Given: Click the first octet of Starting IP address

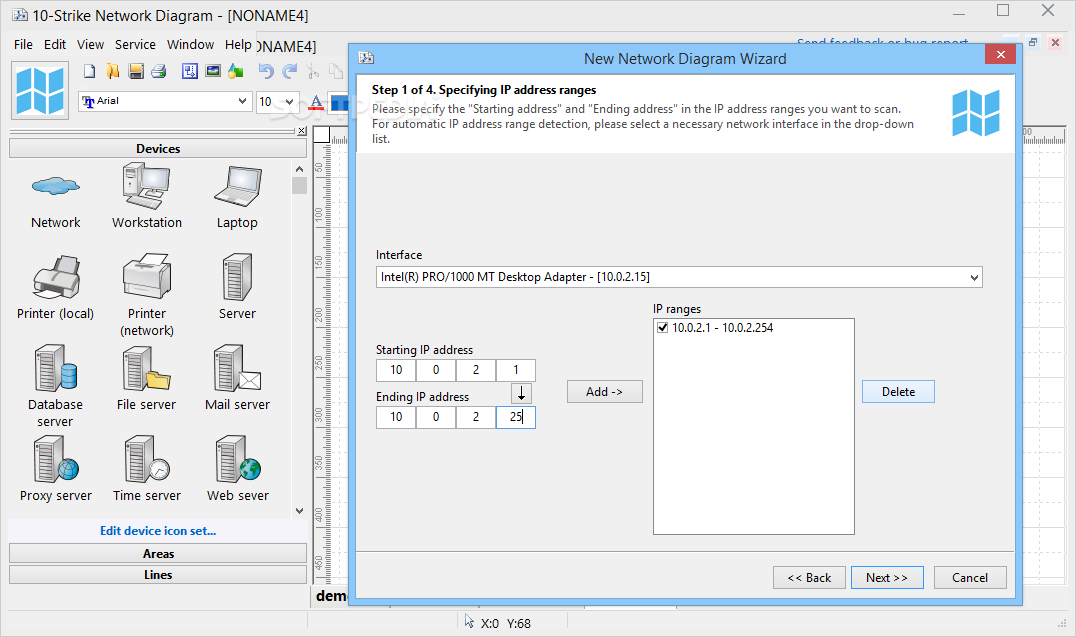Looking at the screenshot, I should pyautogui.click(x=396, y=370).
